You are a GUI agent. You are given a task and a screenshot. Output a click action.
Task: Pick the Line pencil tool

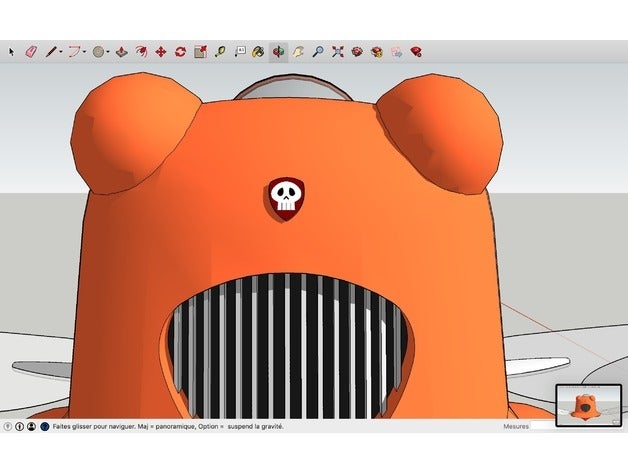point(49,51)
